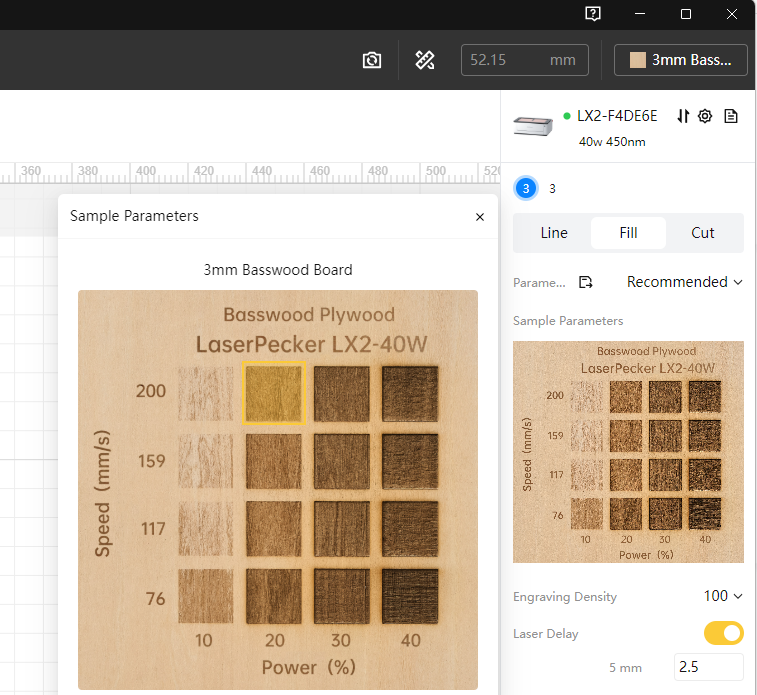Click the basswood color swatch in material button
Viewport: 757px width, 695px height.
tap(638, 60)
